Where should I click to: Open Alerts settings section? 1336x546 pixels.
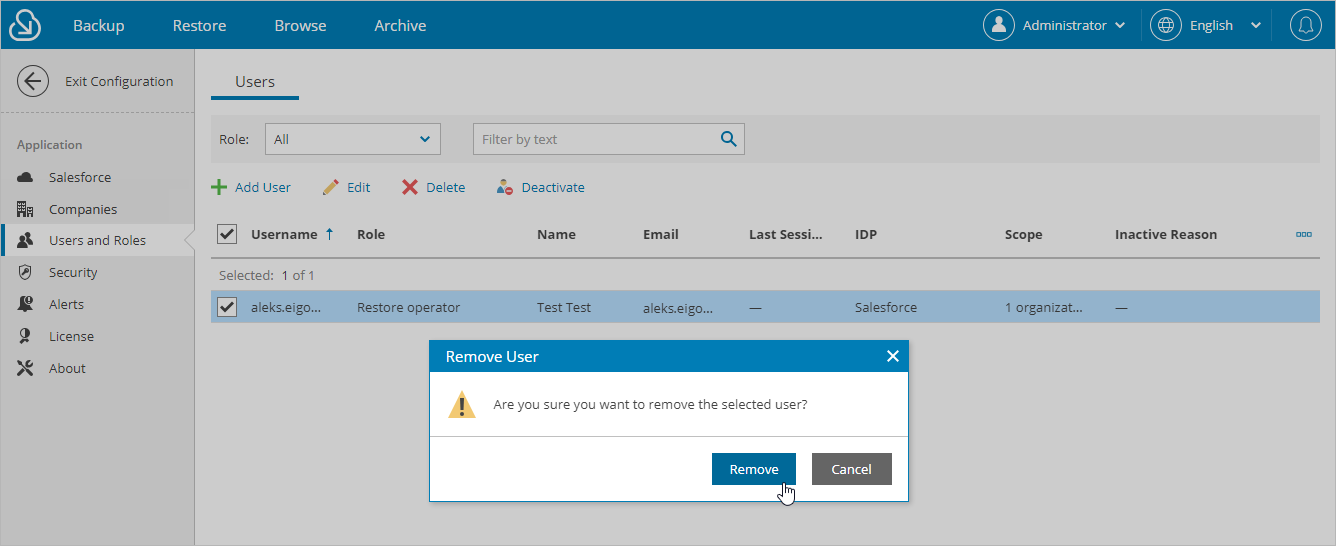click(66, 304)
